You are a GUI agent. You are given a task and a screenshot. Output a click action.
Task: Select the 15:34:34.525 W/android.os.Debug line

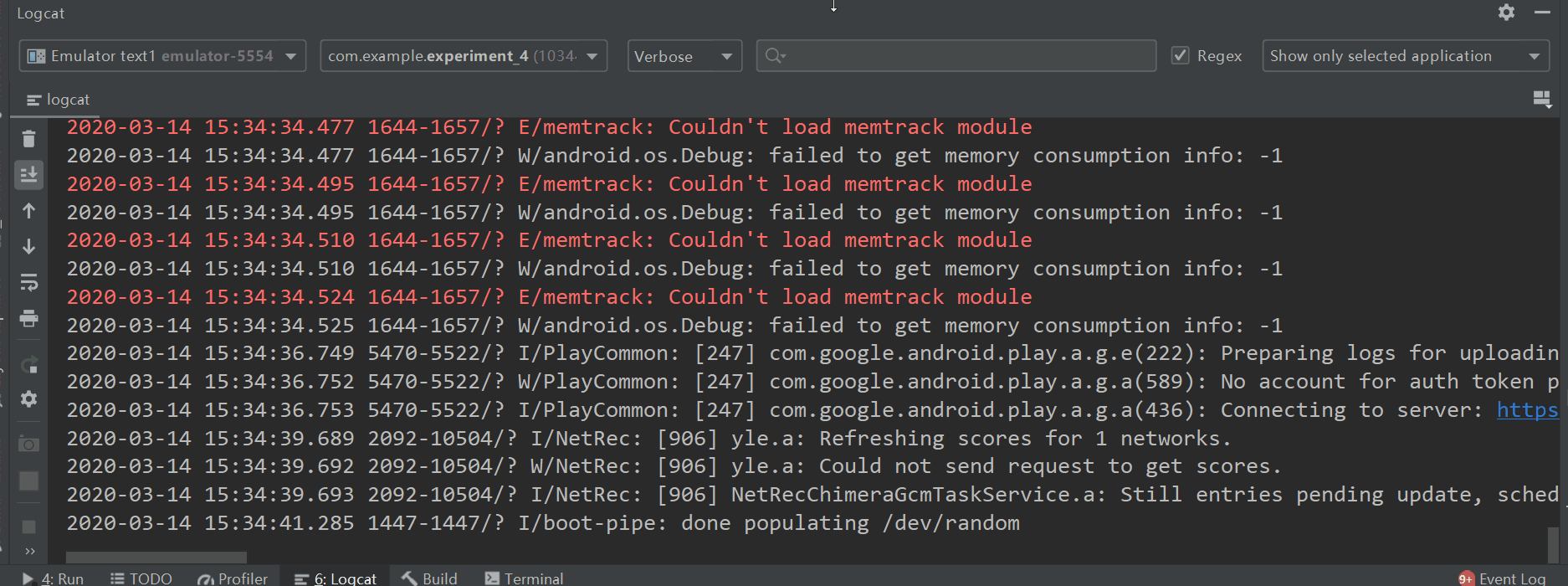[x=674, y=326]
